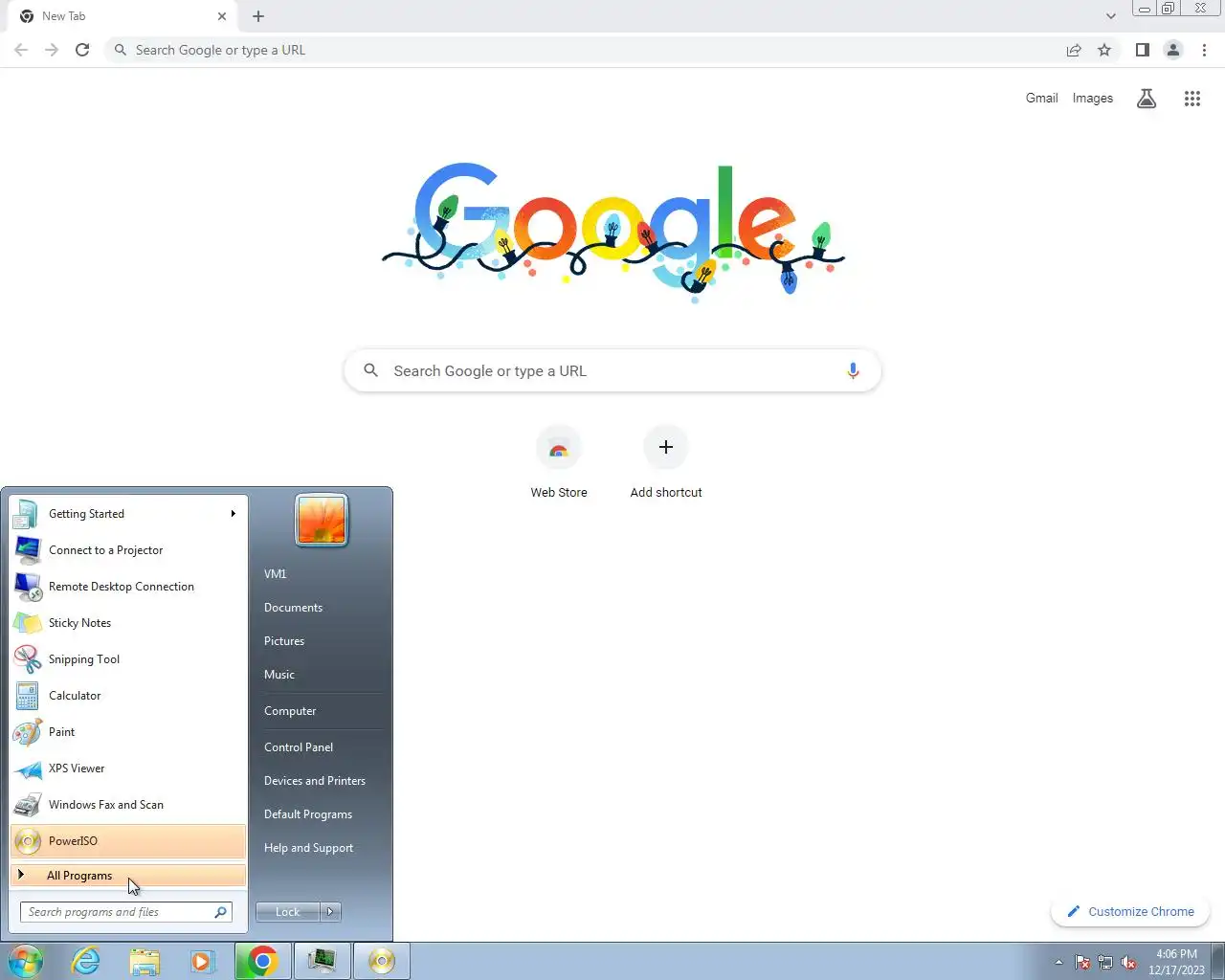Click into the Google search box
1225x980 pixels.
(612, 370)
